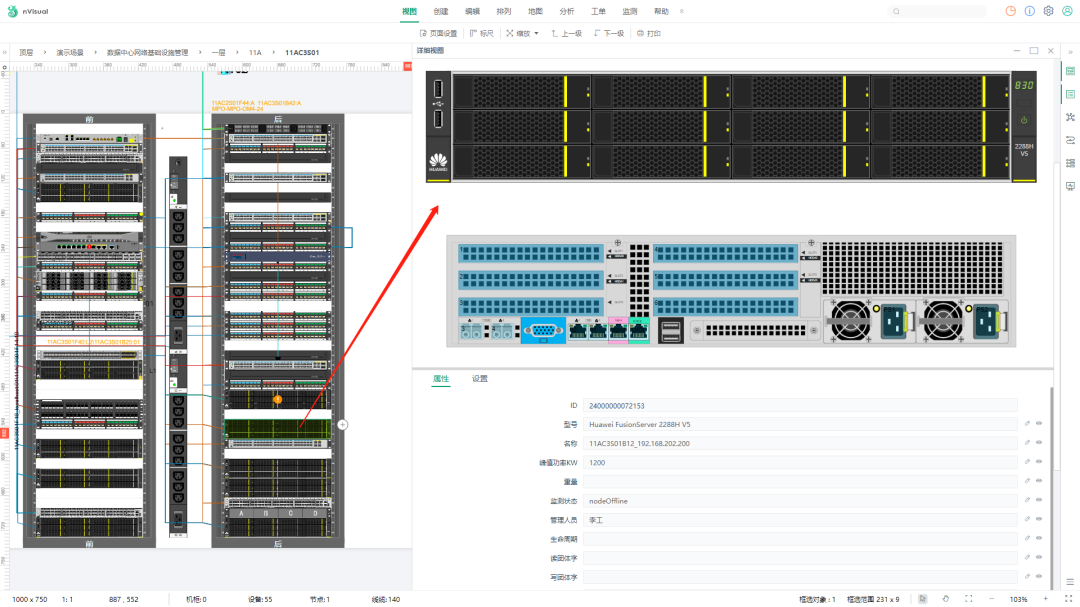Click fifth right sidebar list icon

(x=1070, y=163)
